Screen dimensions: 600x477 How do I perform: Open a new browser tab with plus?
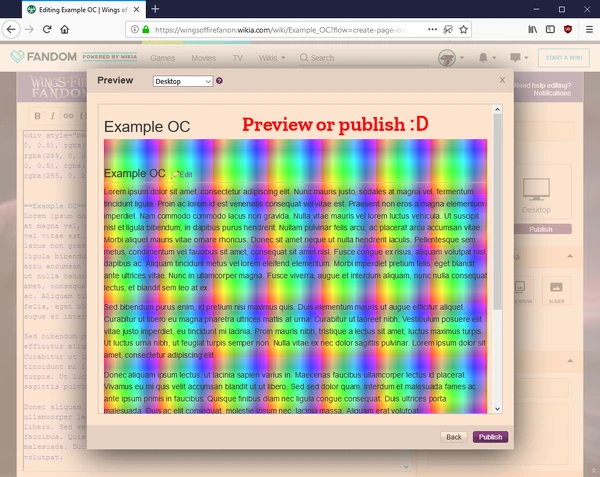[155, 9]
